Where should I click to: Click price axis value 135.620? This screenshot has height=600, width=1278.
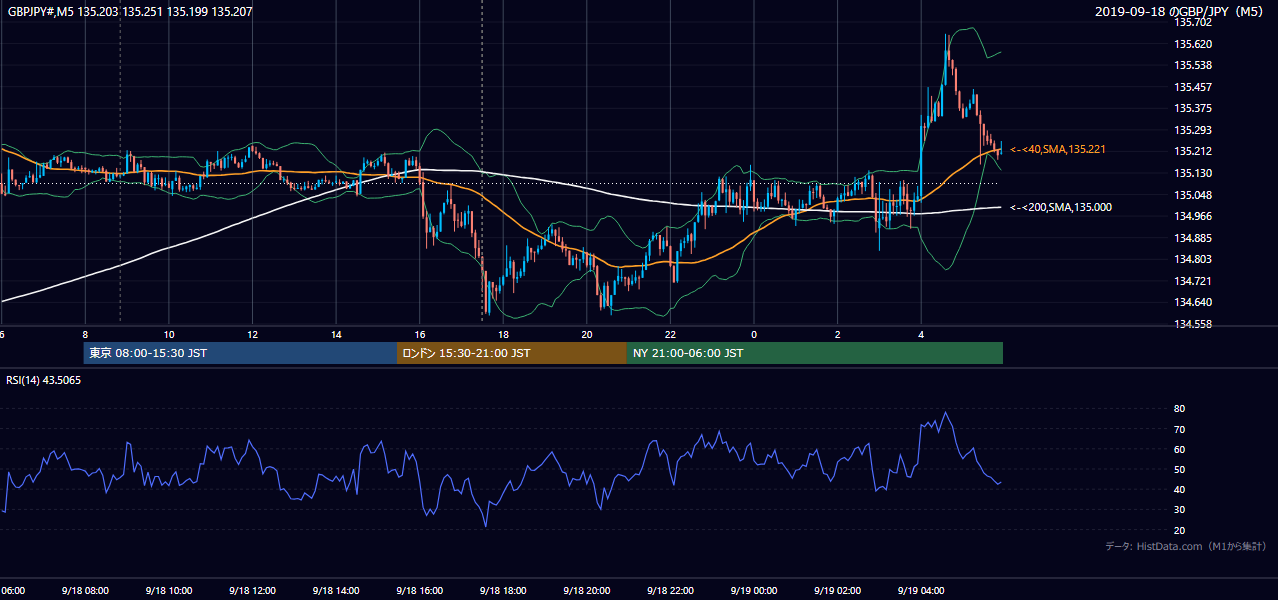point(1193,44)
